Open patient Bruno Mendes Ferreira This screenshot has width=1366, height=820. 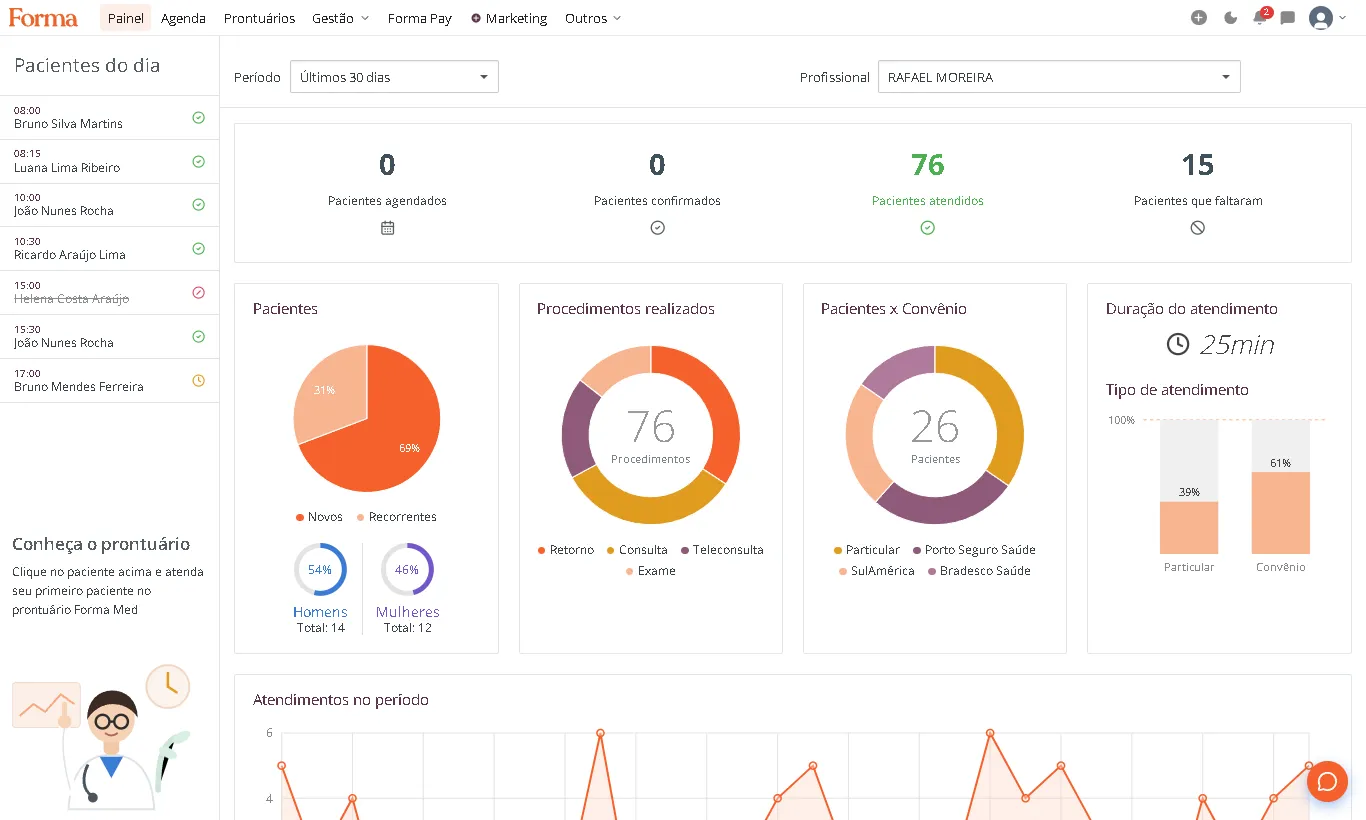coord(109,380)
